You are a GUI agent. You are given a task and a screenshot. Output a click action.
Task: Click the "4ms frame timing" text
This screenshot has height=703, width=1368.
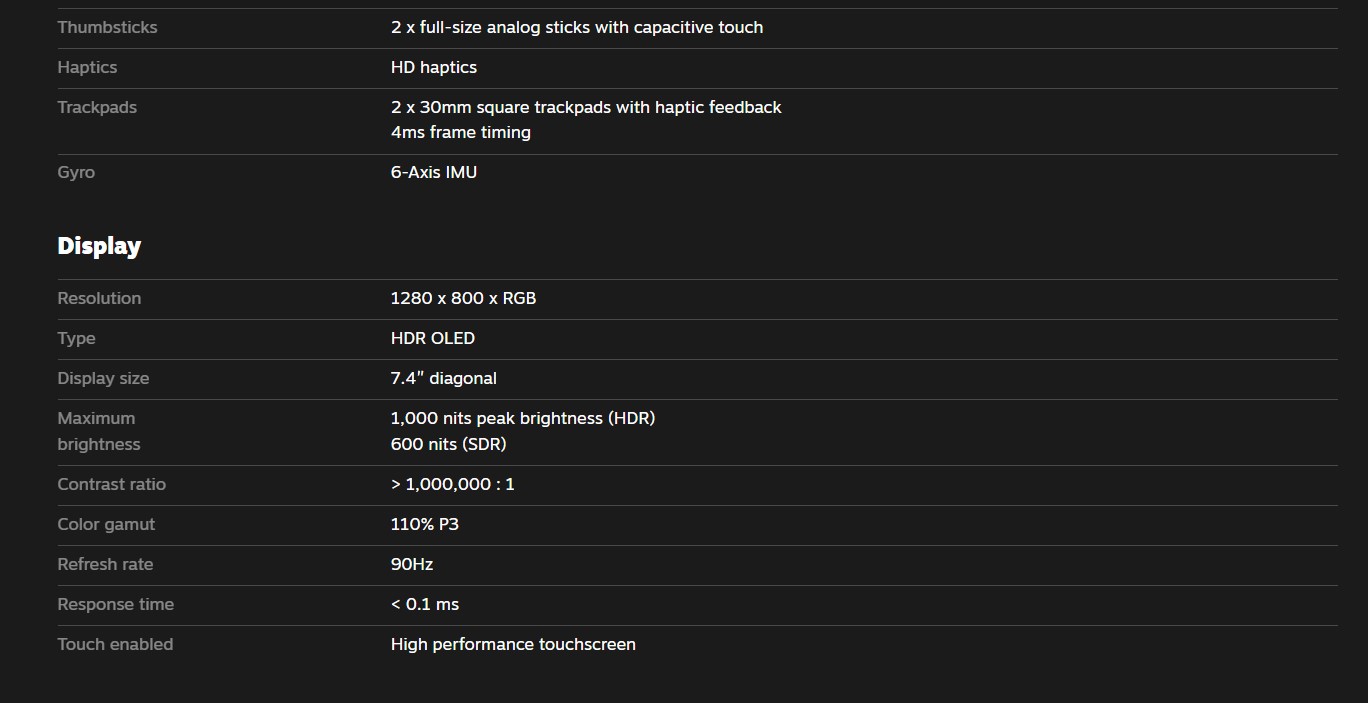pyautogui.click(x=460, y=132)
